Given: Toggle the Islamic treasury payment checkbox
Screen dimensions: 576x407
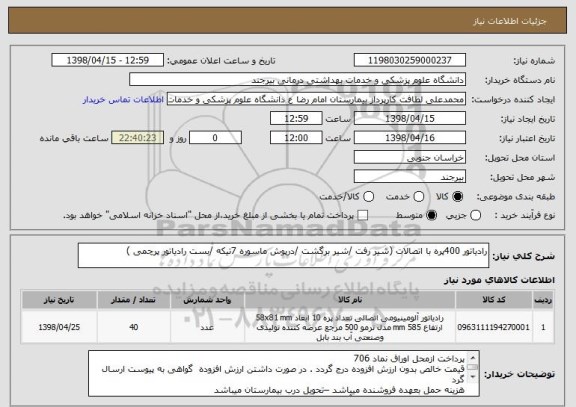Looking at the screenshot, I should pos(363,216).
